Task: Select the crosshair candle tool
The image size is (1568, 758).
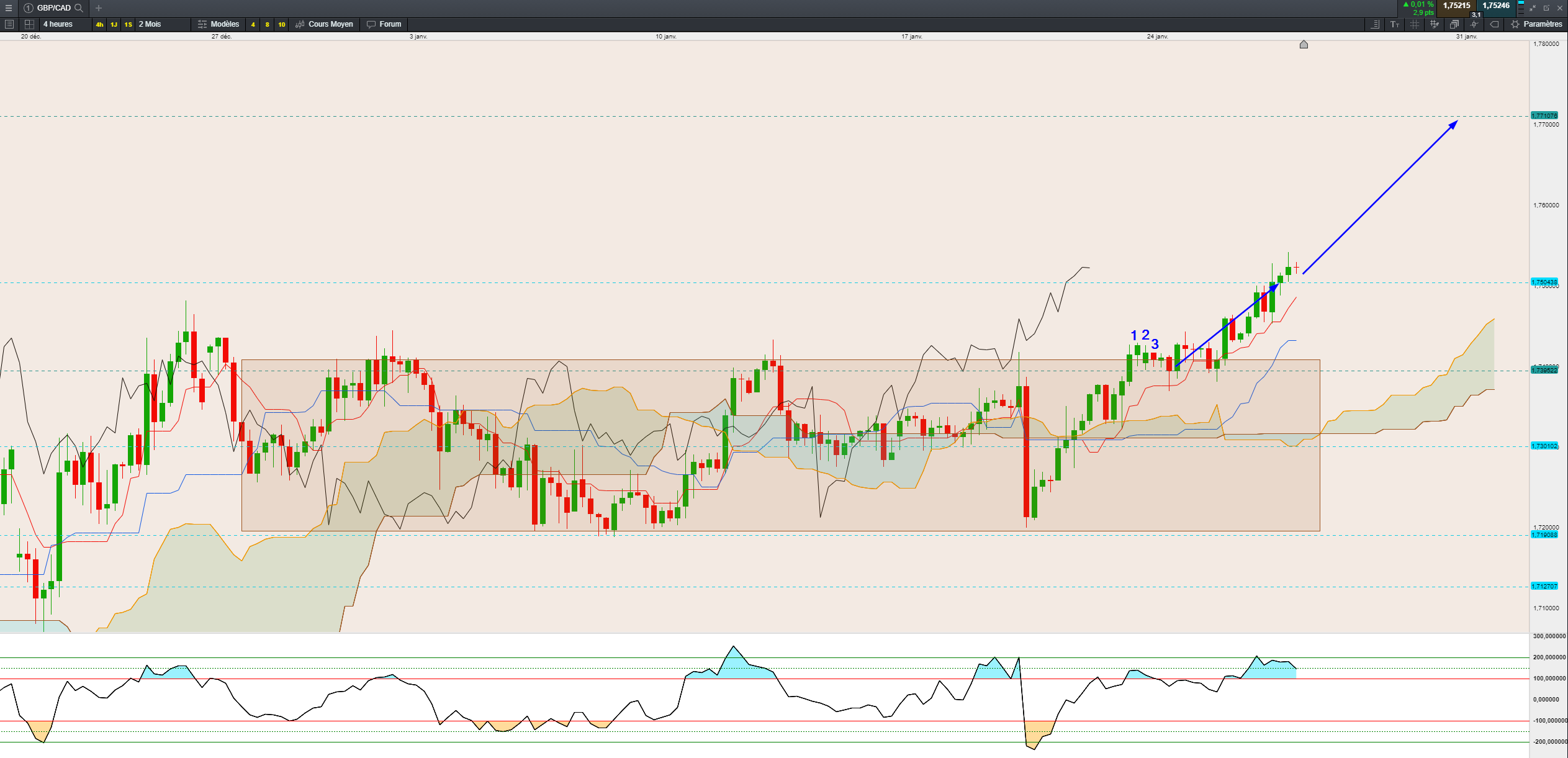Action: 1474,24
